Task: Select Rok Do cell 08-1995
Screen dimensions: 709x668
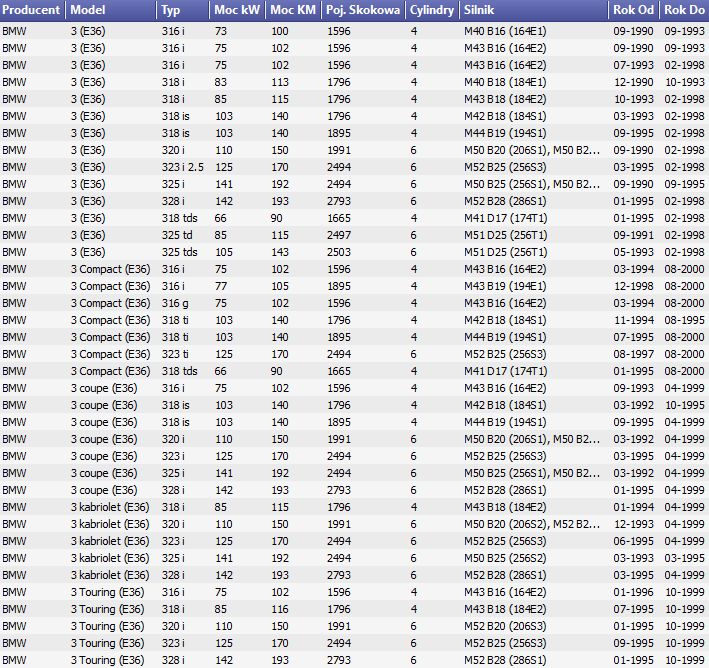Action: 684,320
